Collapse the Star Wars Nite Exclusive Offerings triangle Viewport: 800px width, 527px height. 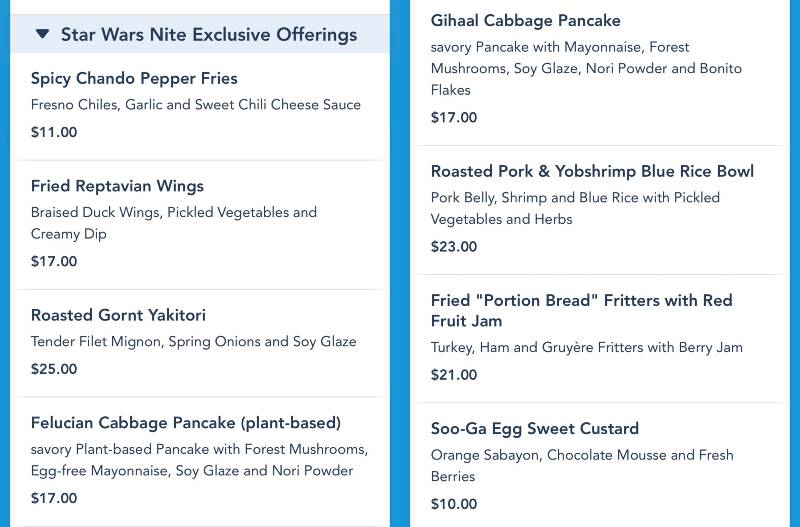pyautogui.click(x=42, y=34)
